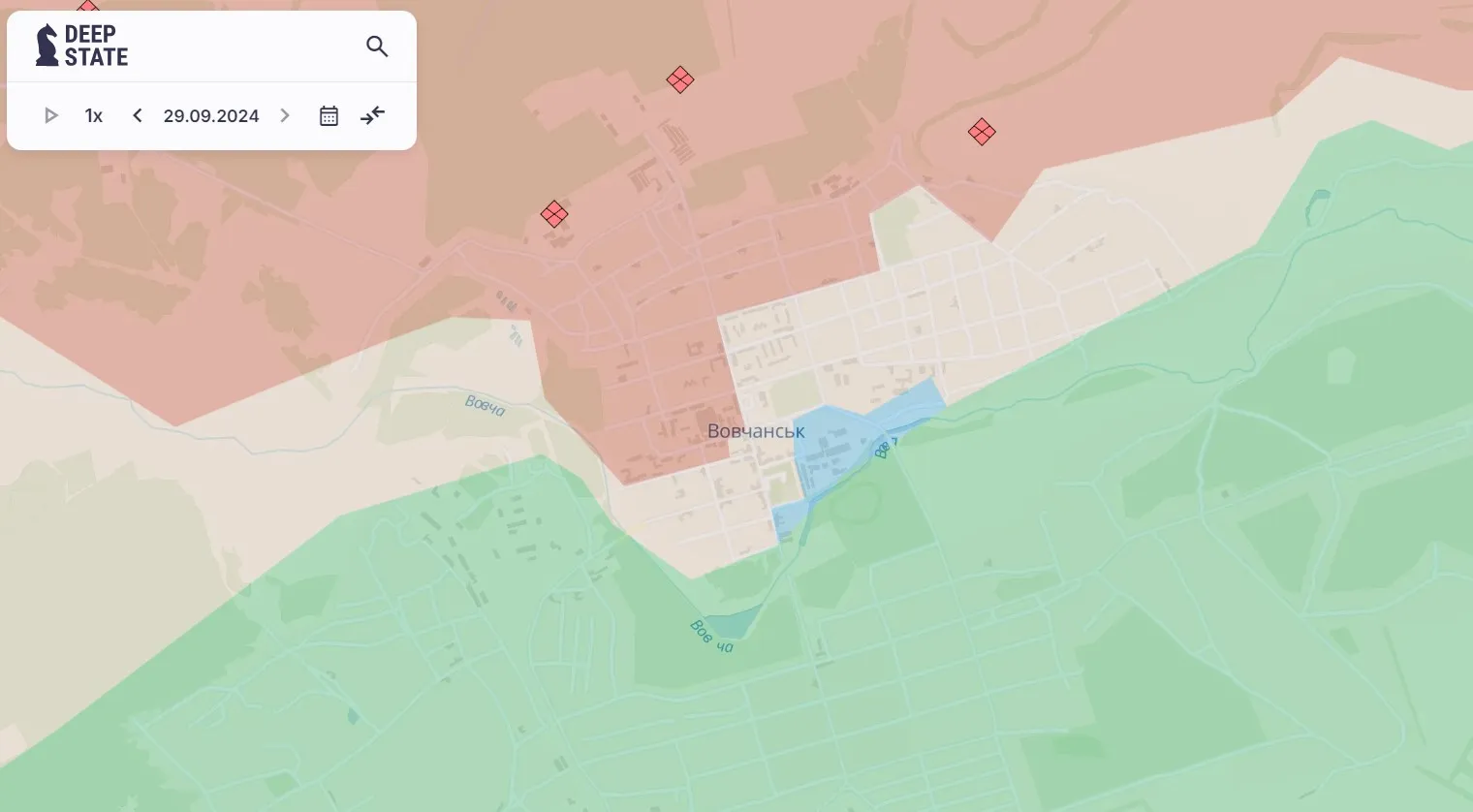Open the map search tool

[377, 47]
